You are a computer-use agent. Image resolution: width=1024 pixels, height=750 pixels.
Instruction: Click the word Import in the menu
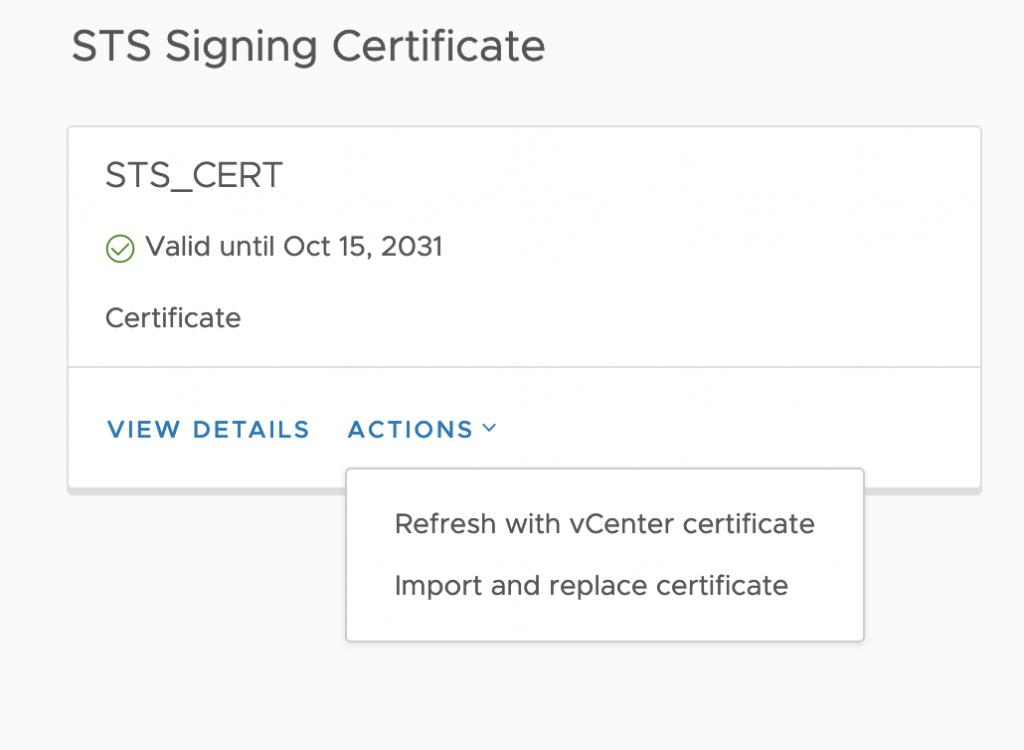tap(426, 585)
